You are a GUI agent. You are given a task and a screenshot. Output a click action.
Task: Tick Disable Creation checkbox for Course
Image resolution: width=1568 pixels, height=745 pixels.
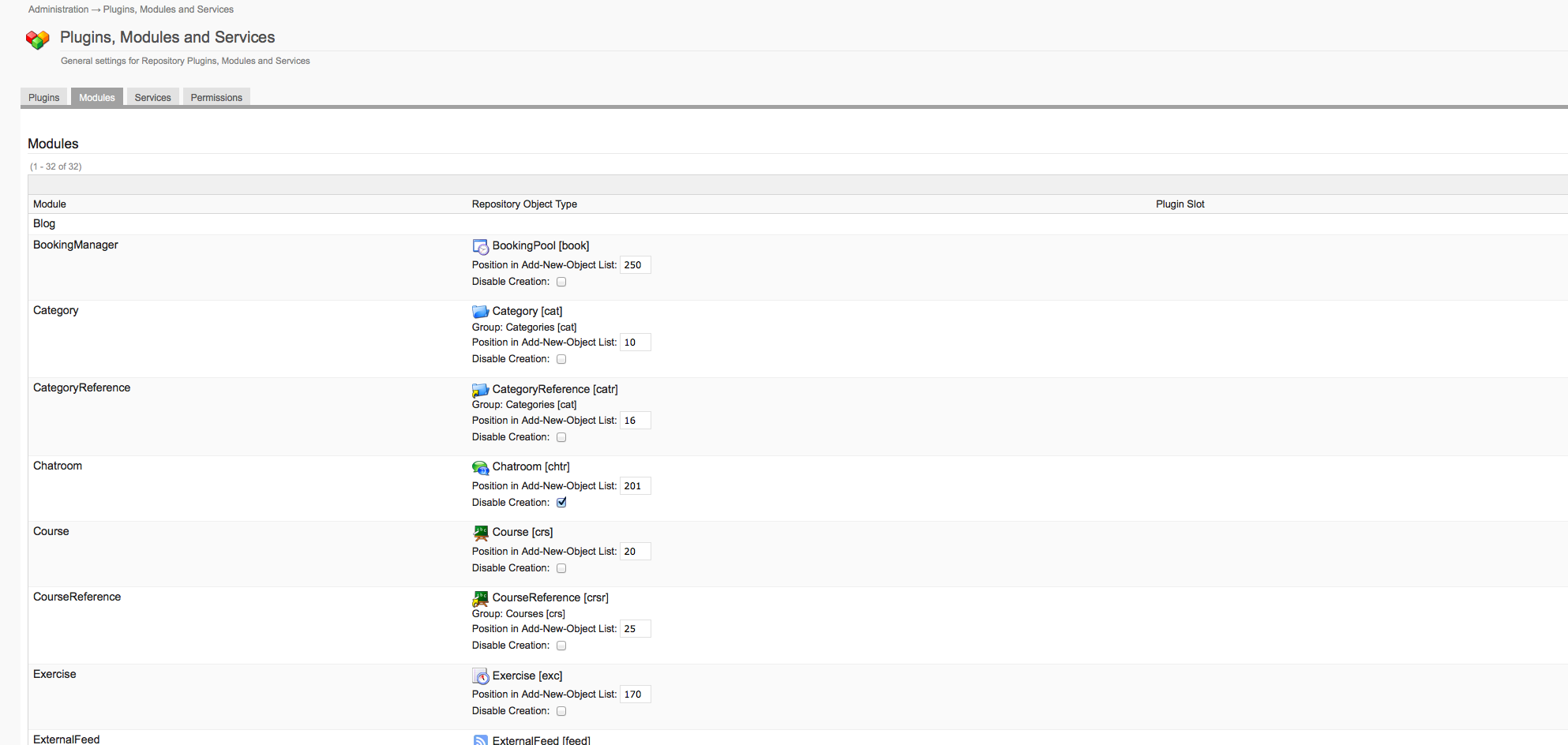[561, 568]
